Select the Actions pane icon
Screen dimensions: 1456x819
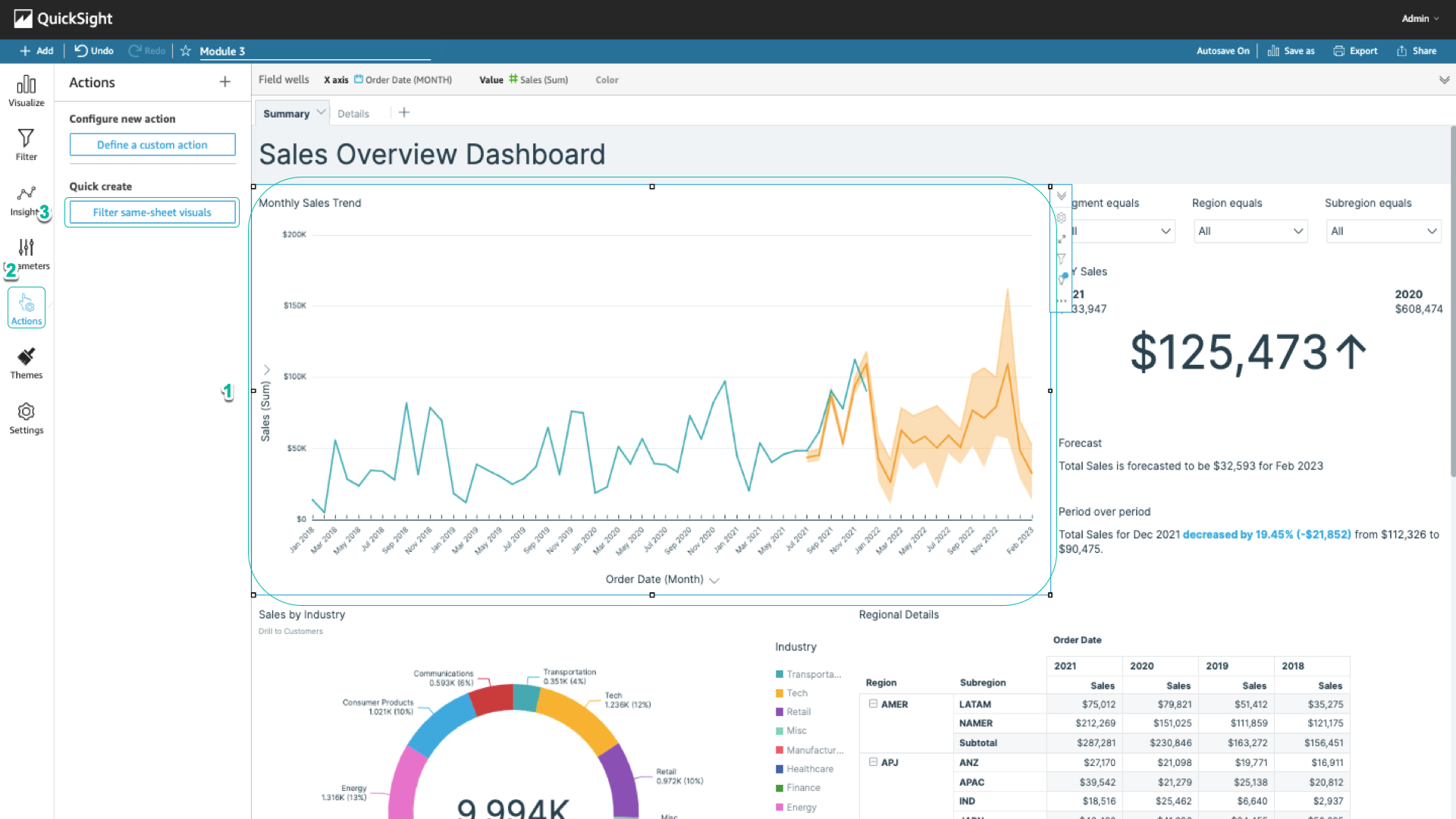pyautogui.click(x=27, y=308)
